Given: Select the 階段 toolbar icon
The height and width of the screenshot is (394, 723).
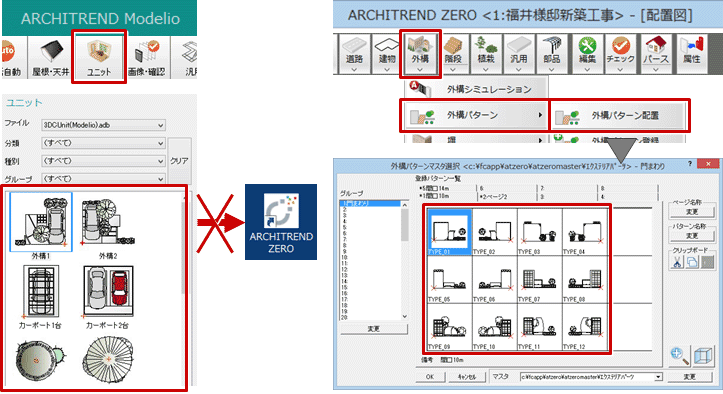Looking at the screenshot, I should pos(453,54).
